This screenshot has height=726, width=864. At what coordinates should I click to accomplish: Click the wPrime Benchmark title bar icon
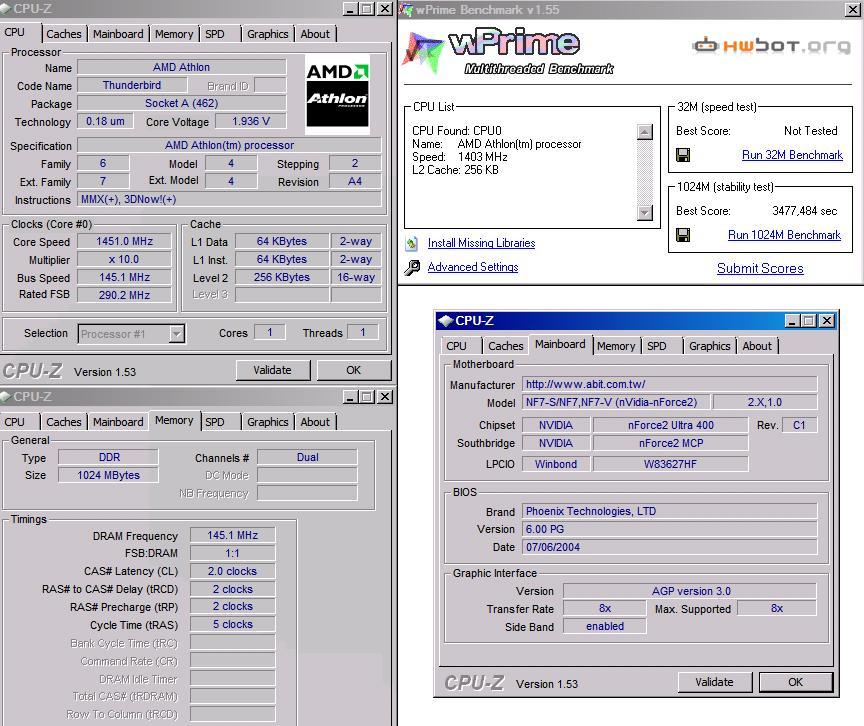[x=406, y=9]
